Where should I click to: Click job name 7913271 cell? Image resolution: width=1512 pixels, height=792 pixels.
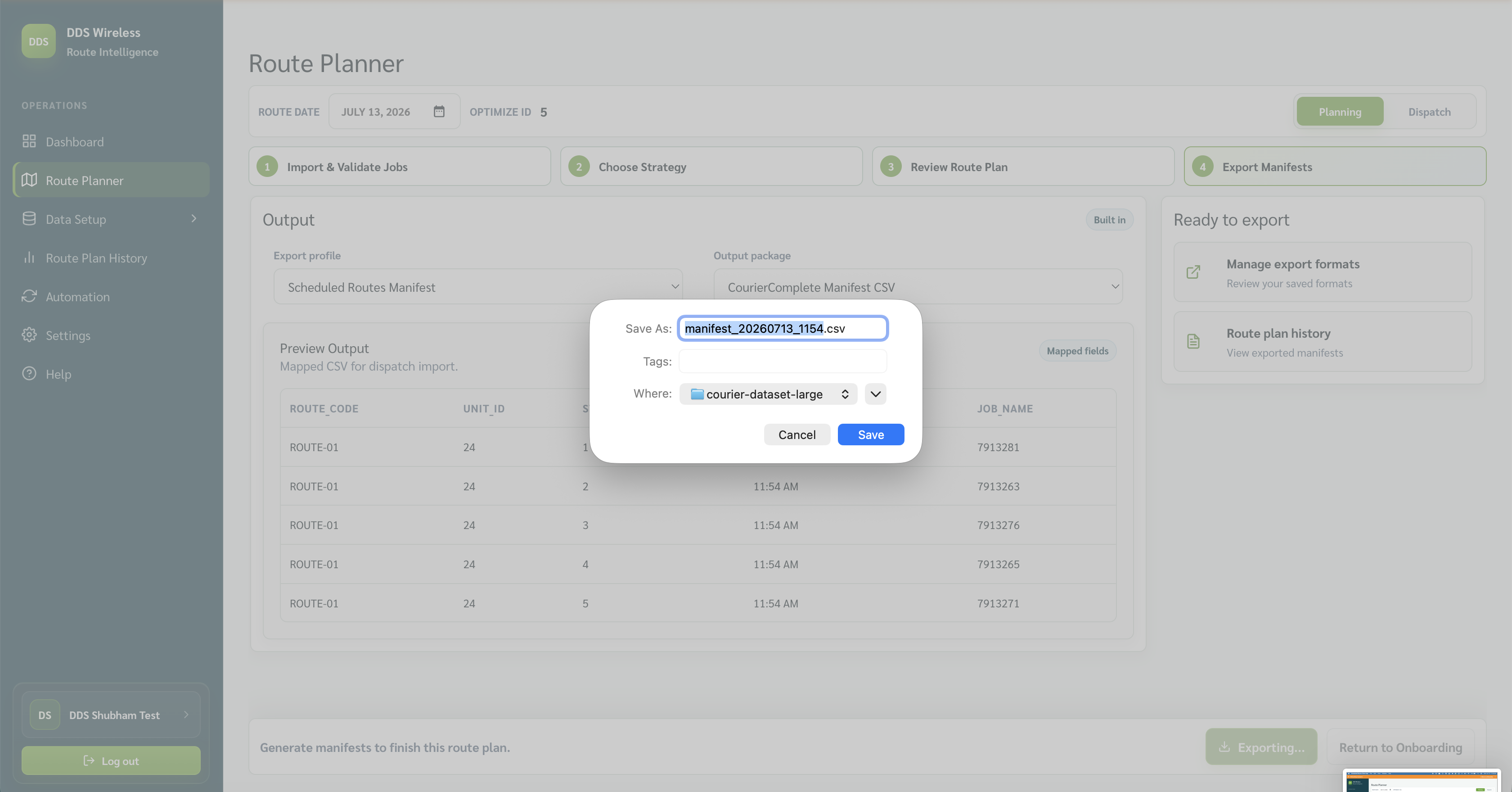[998, 603]
